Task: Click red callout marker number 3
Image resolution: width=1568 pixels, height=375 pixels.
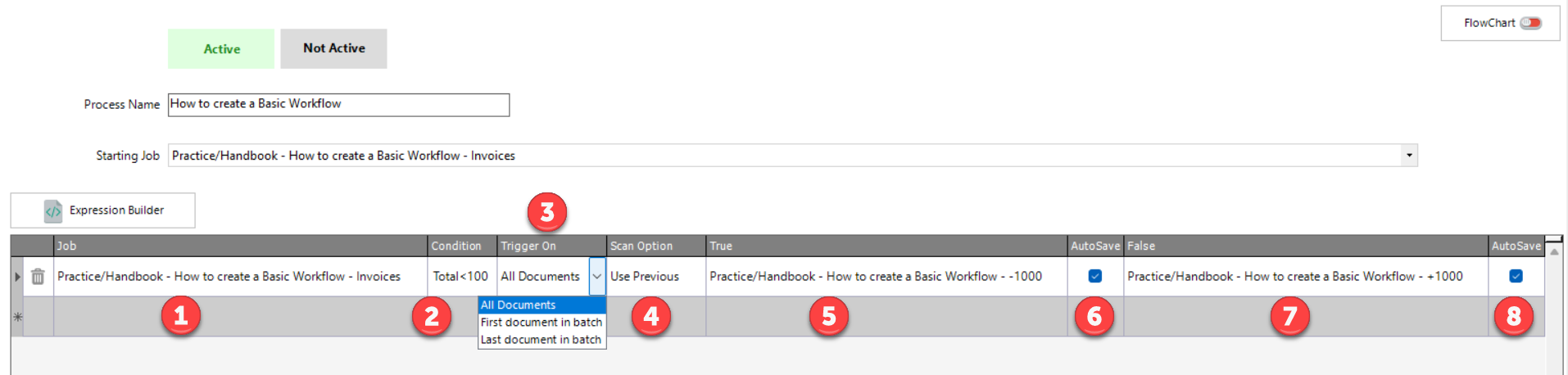Action: (546, 213)
